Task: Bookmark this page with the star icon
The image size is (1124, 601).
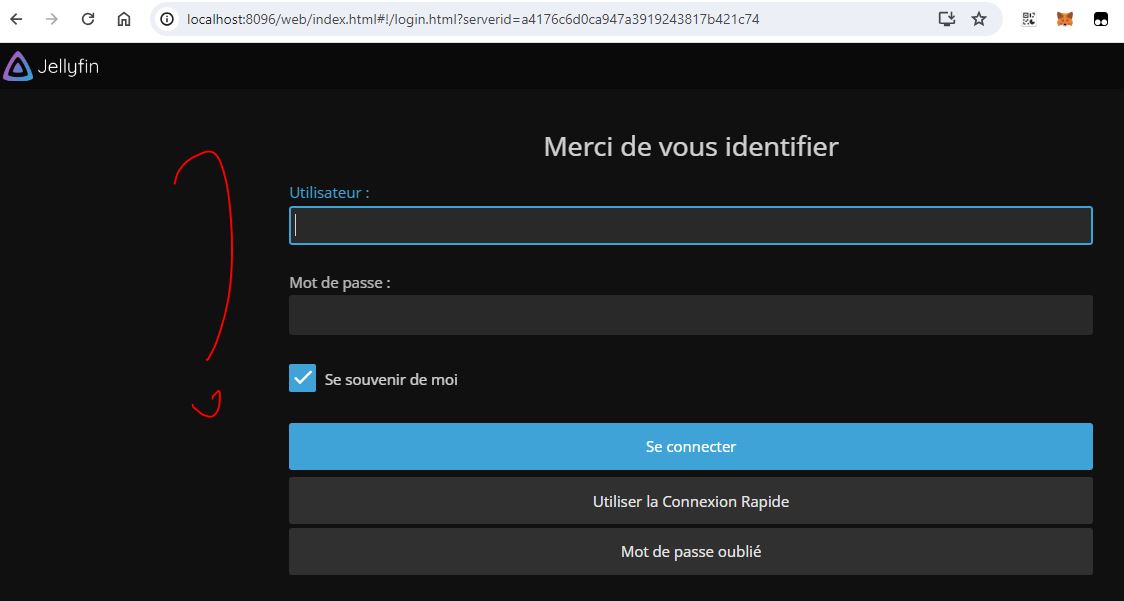Action: (x=979, y=19)
